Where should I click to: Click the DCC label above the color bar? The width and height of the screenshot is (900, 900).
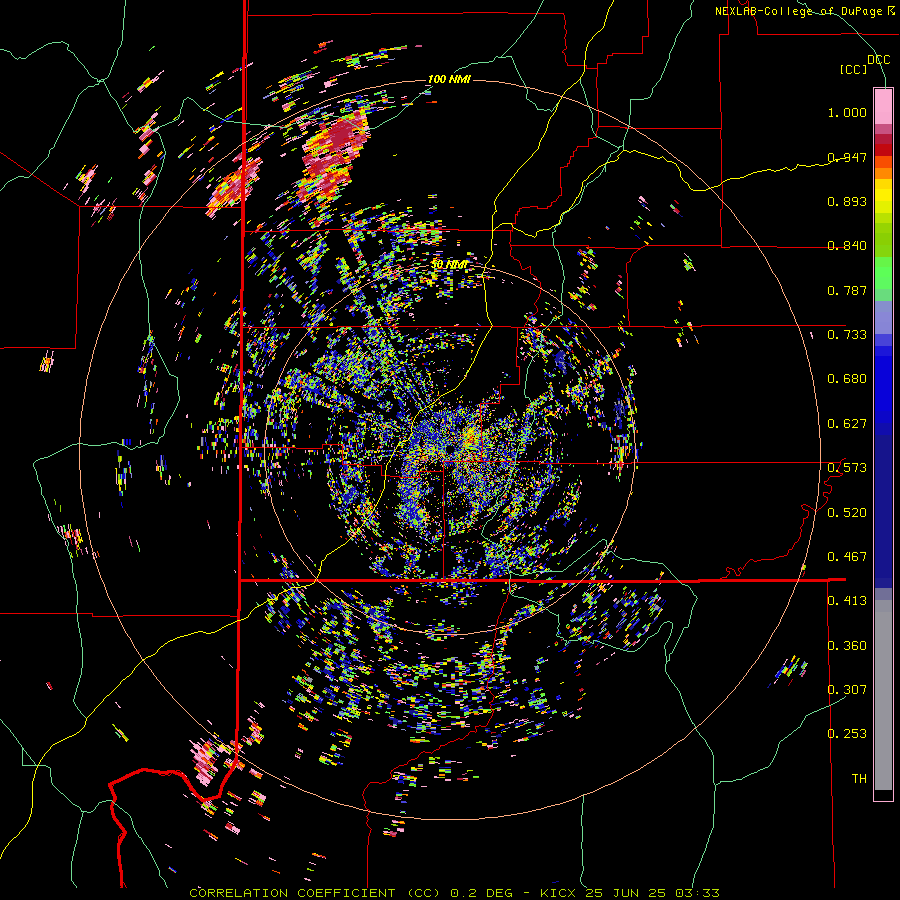878,59
